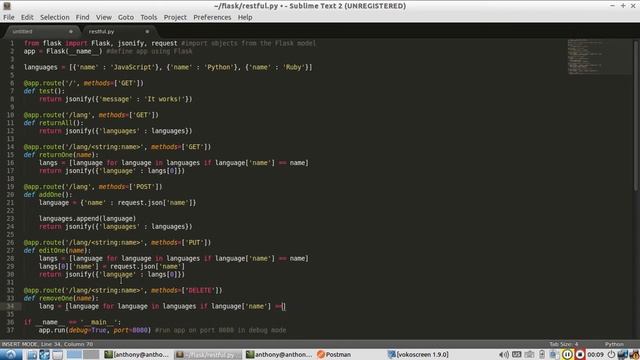This screenshot has width=640, height=360.
Task: Select the second workspace switcher box
Action: click(91, 354)
